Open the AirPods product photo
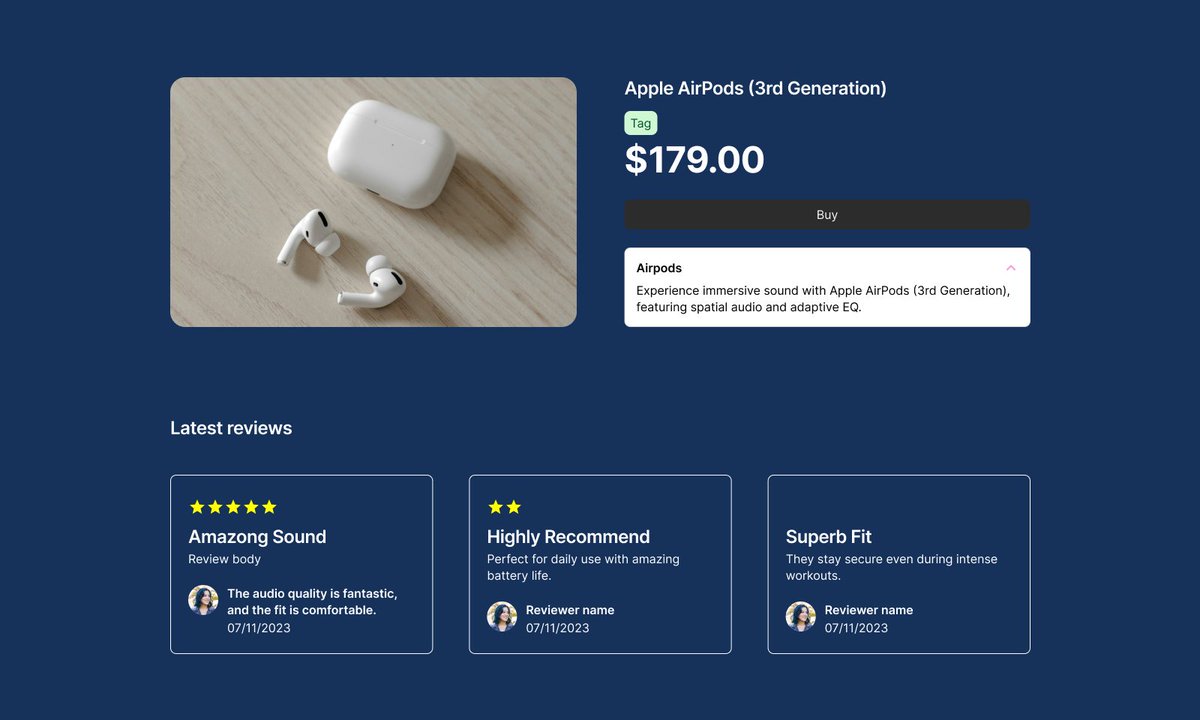The height and width of the screenshot is (720, 1200). 373,202
